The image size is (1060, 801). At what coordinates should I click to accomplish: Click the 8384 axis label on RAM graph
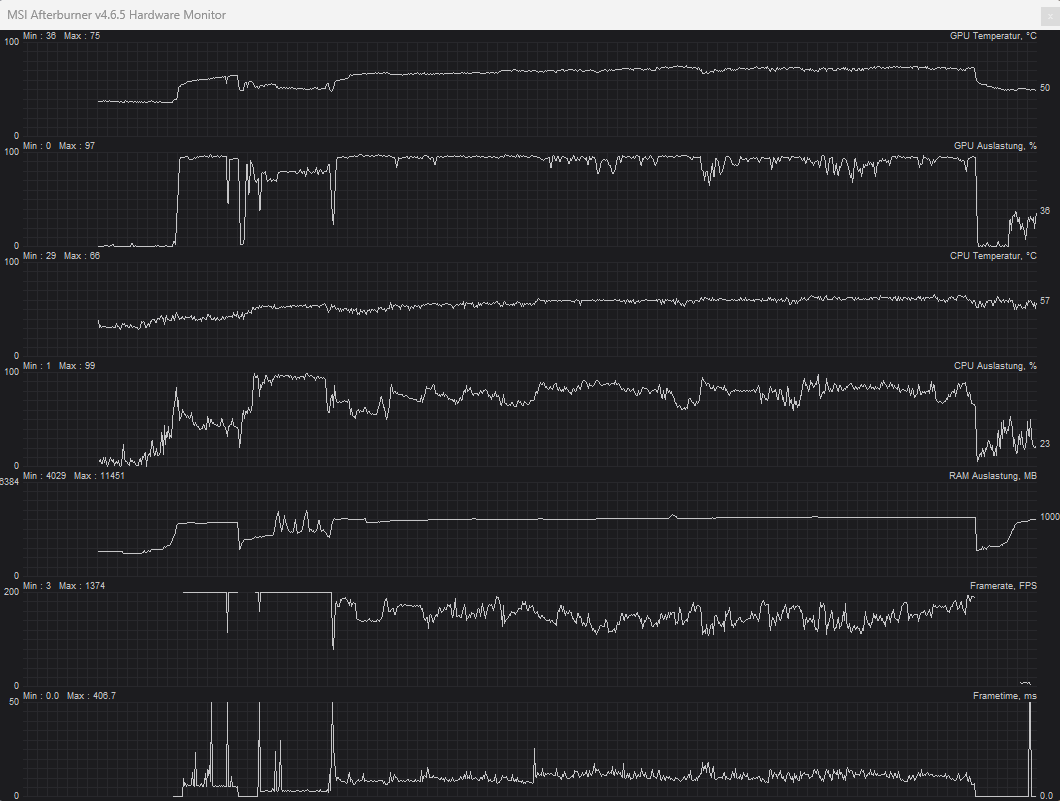point(9,482)
